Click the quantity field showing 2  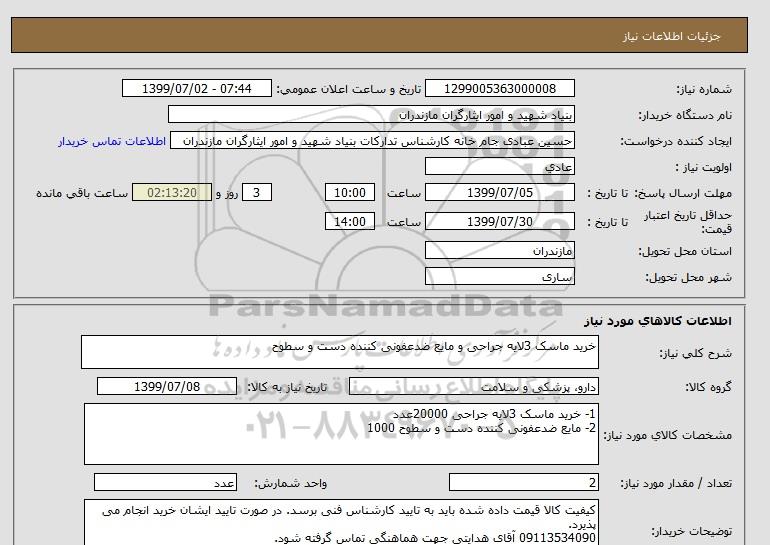[x=523, y=482]
